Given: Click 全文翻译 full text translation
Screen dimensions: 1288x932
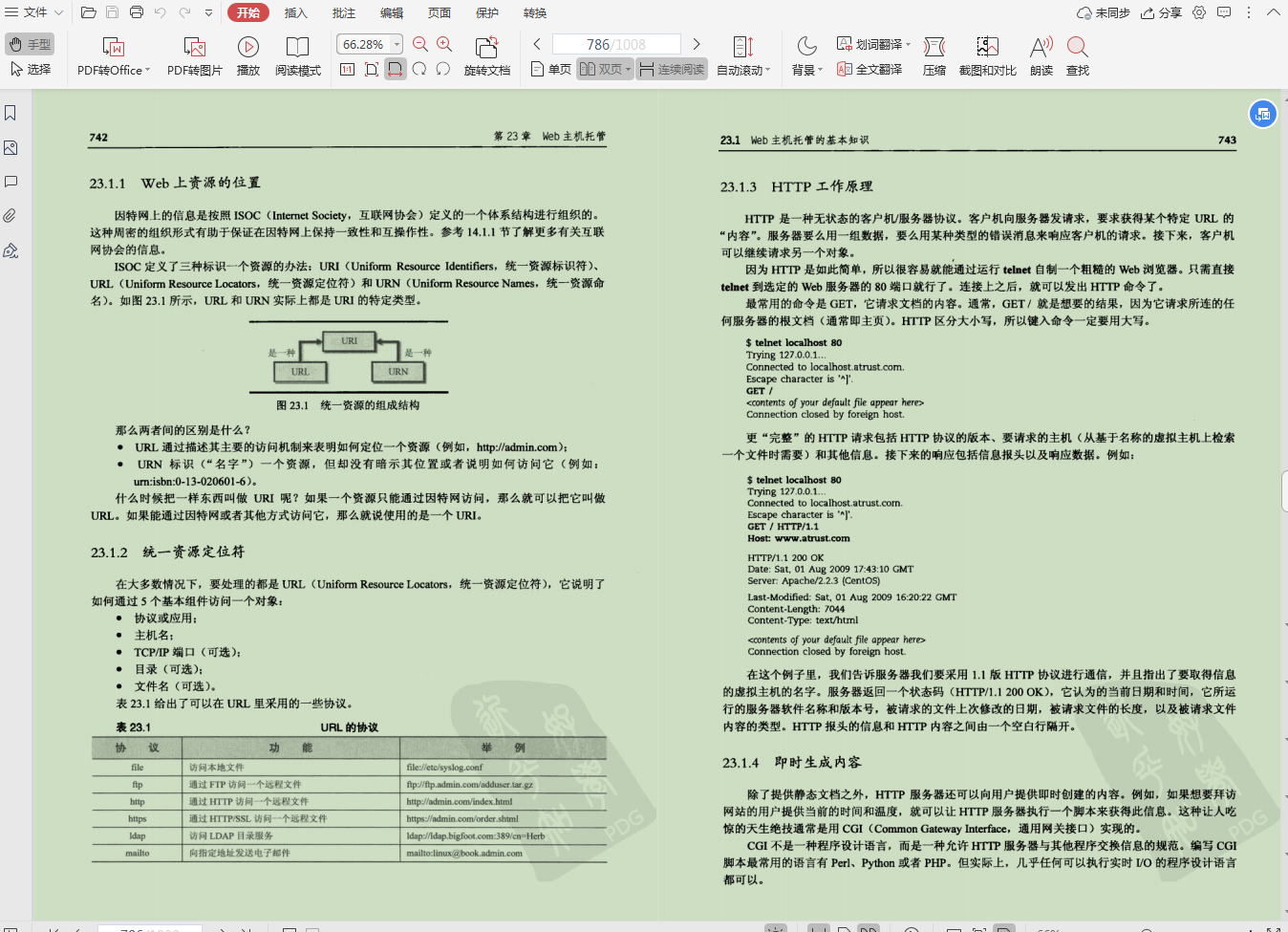Looking at the screenshot, I should point(869,69).
